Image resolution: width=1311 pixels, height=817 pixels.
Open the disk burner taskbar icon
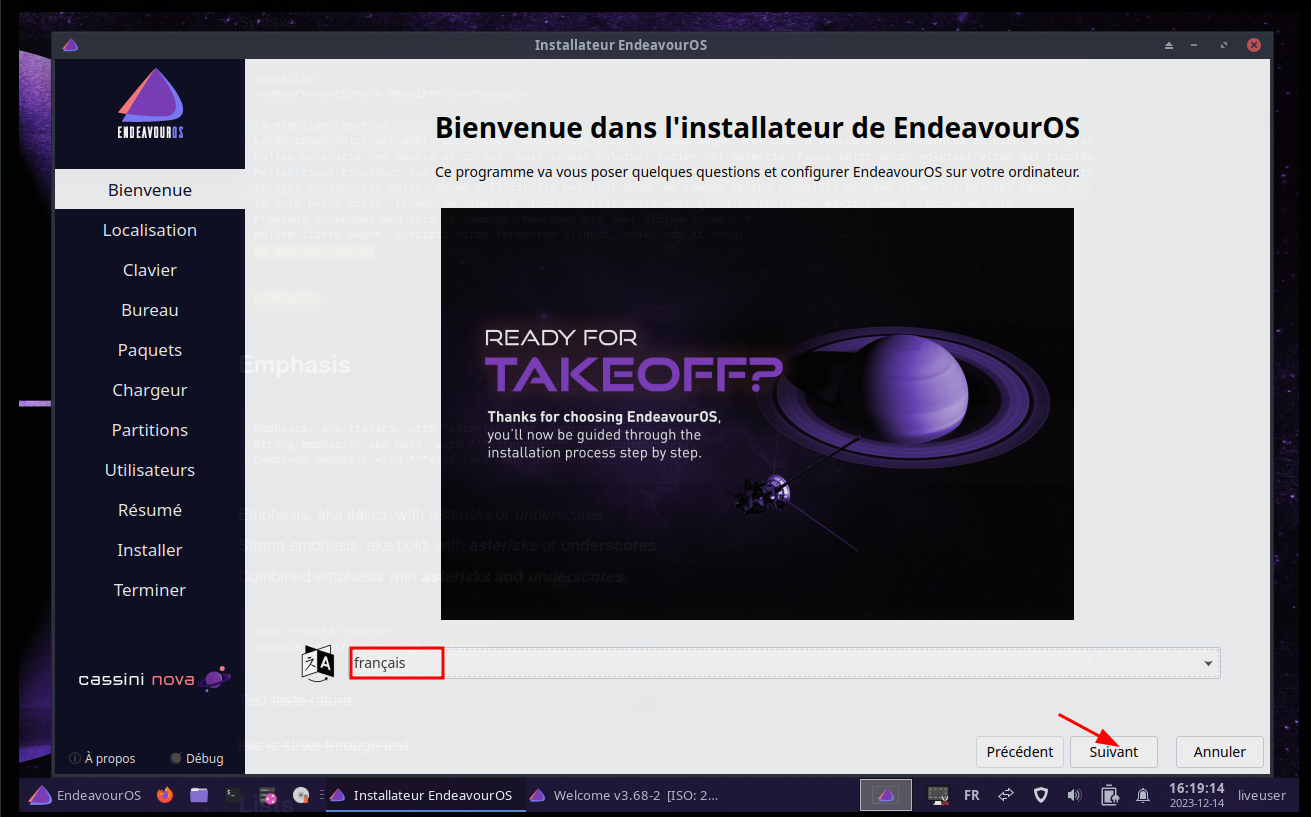(x=300, y=796)
